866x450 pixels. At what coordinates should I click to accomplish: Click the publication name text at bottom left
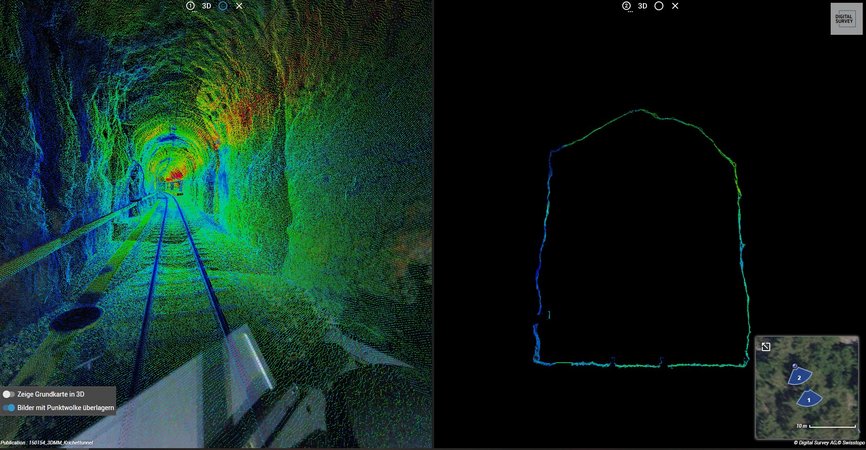point(46,443)
